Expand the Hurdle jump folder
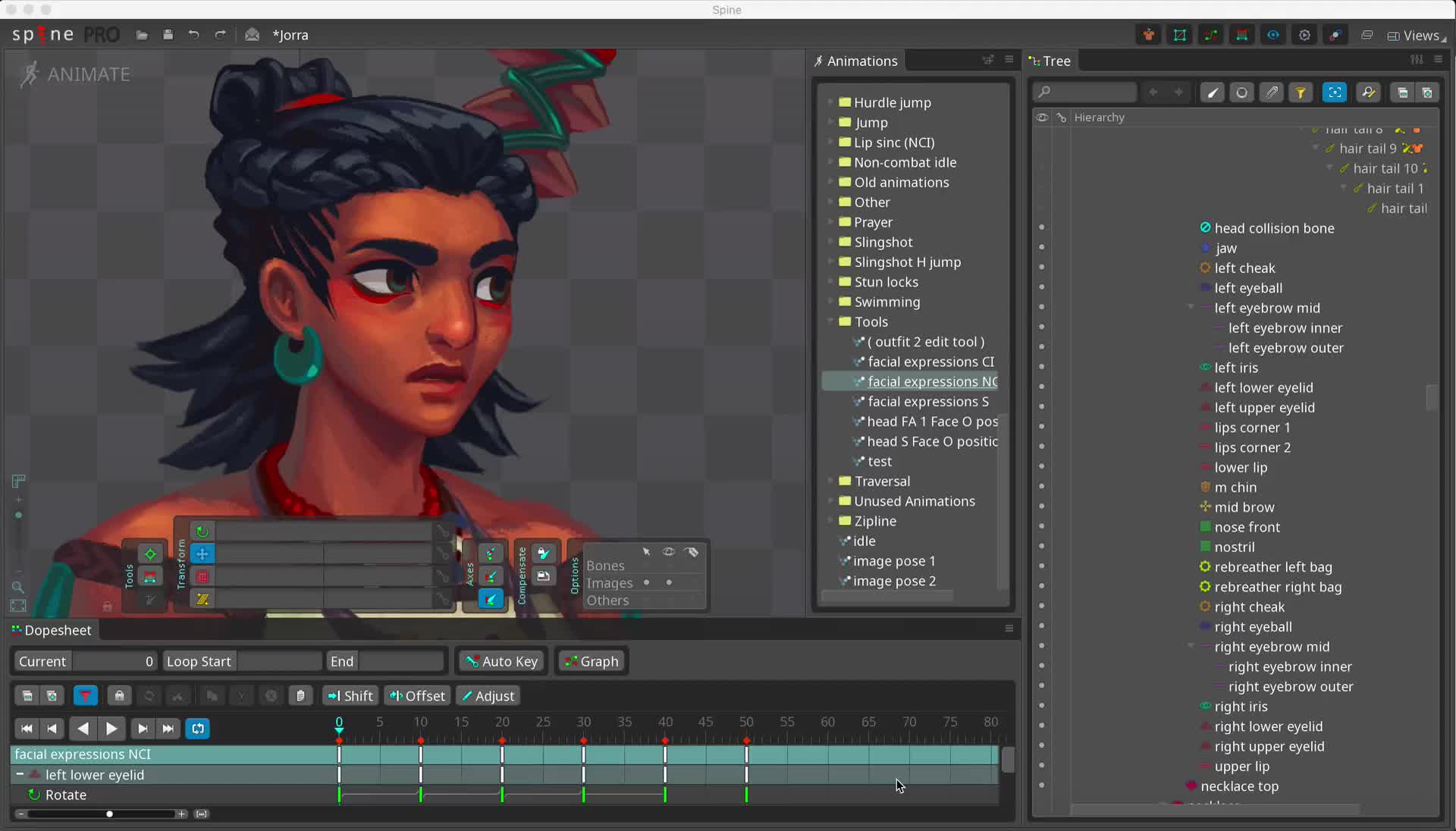The image size is (1456, 831). click(830, 102)
